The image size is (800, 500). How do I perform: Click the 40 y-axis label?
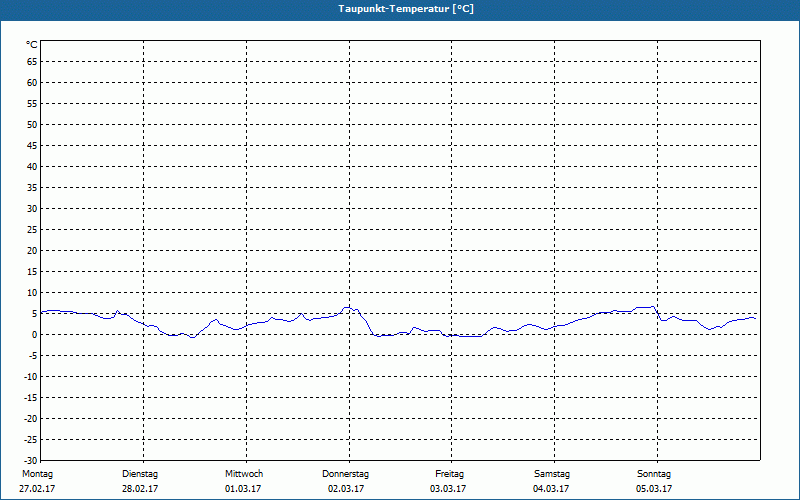tap(32, 166)
